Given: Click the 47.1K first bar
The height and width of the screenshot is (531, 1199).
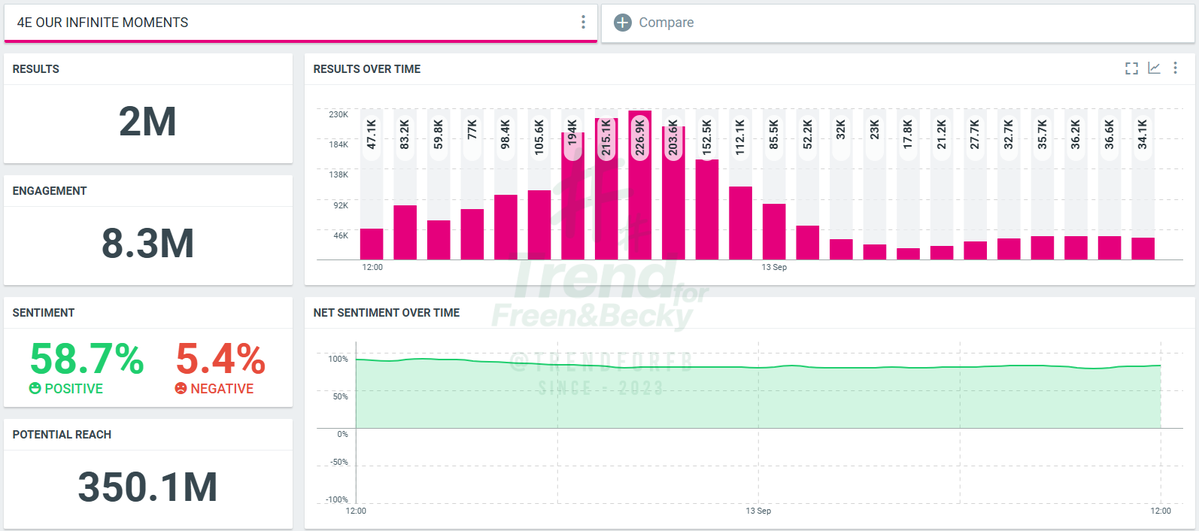Looking at the screenshot, I should click(x=372, y=244).
